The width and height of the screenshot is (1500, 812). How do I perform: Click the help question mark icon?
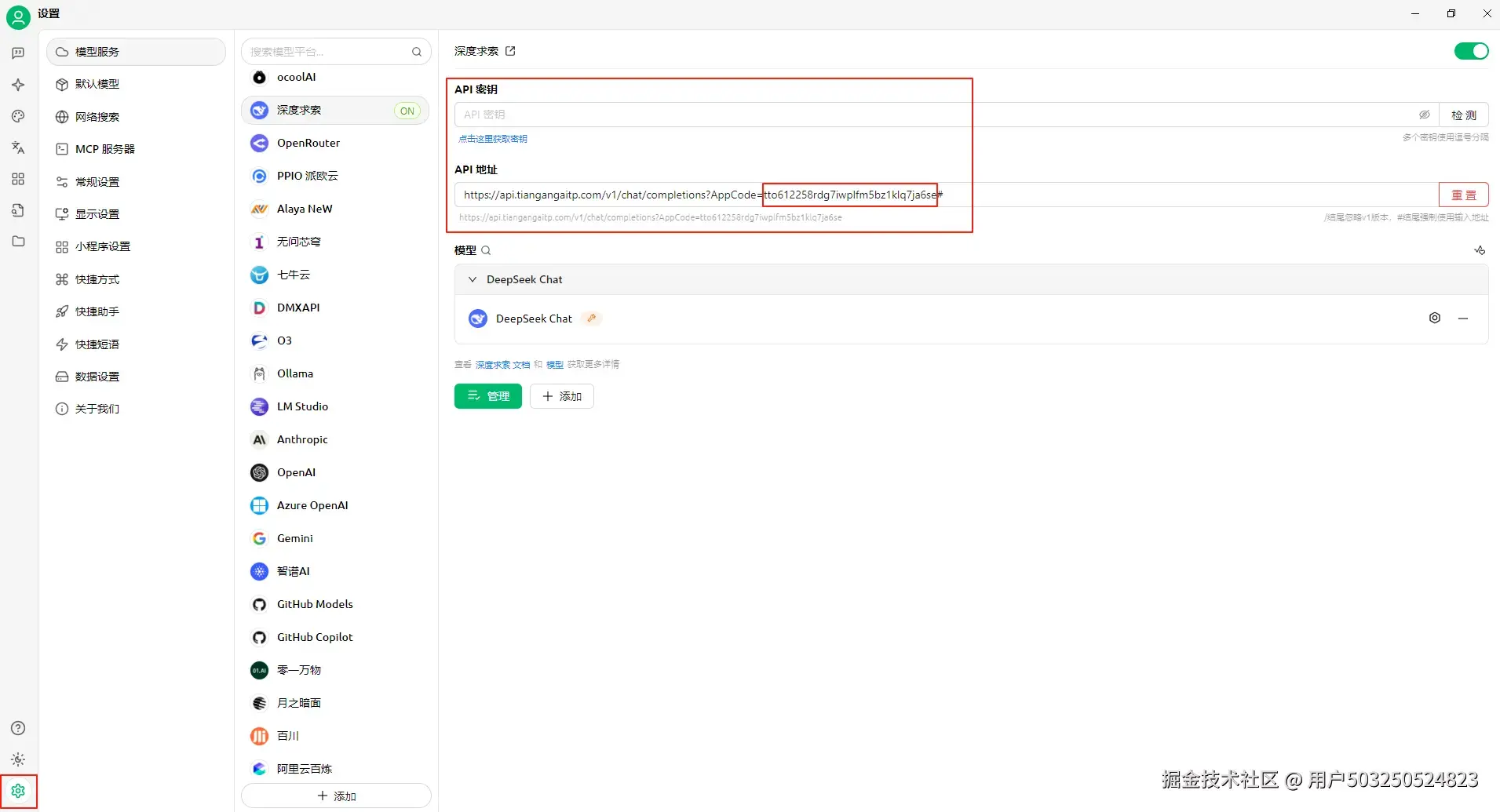click(18, 728)
